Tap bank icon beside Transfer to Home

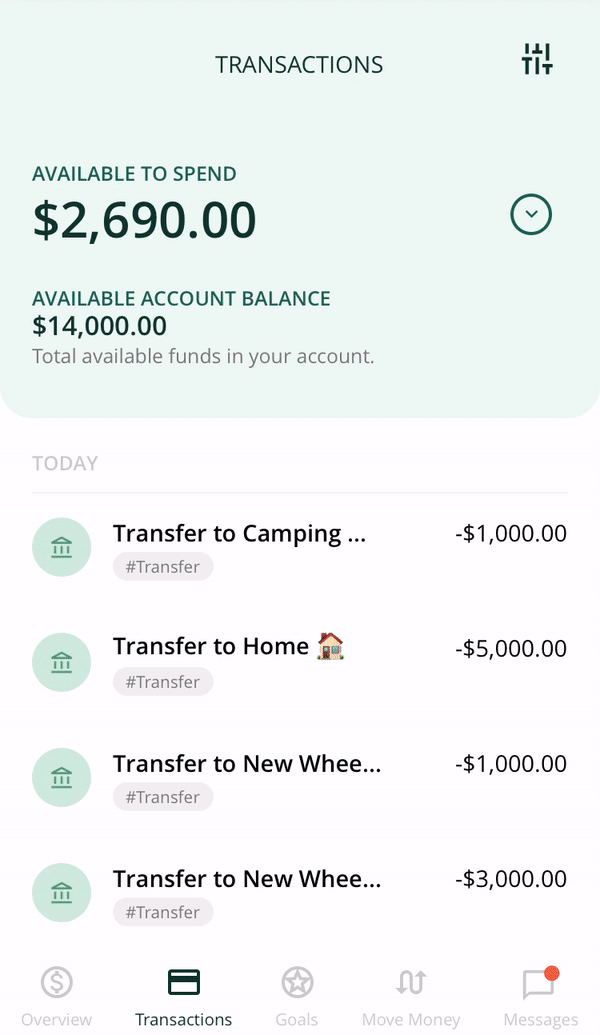[61, 662]
